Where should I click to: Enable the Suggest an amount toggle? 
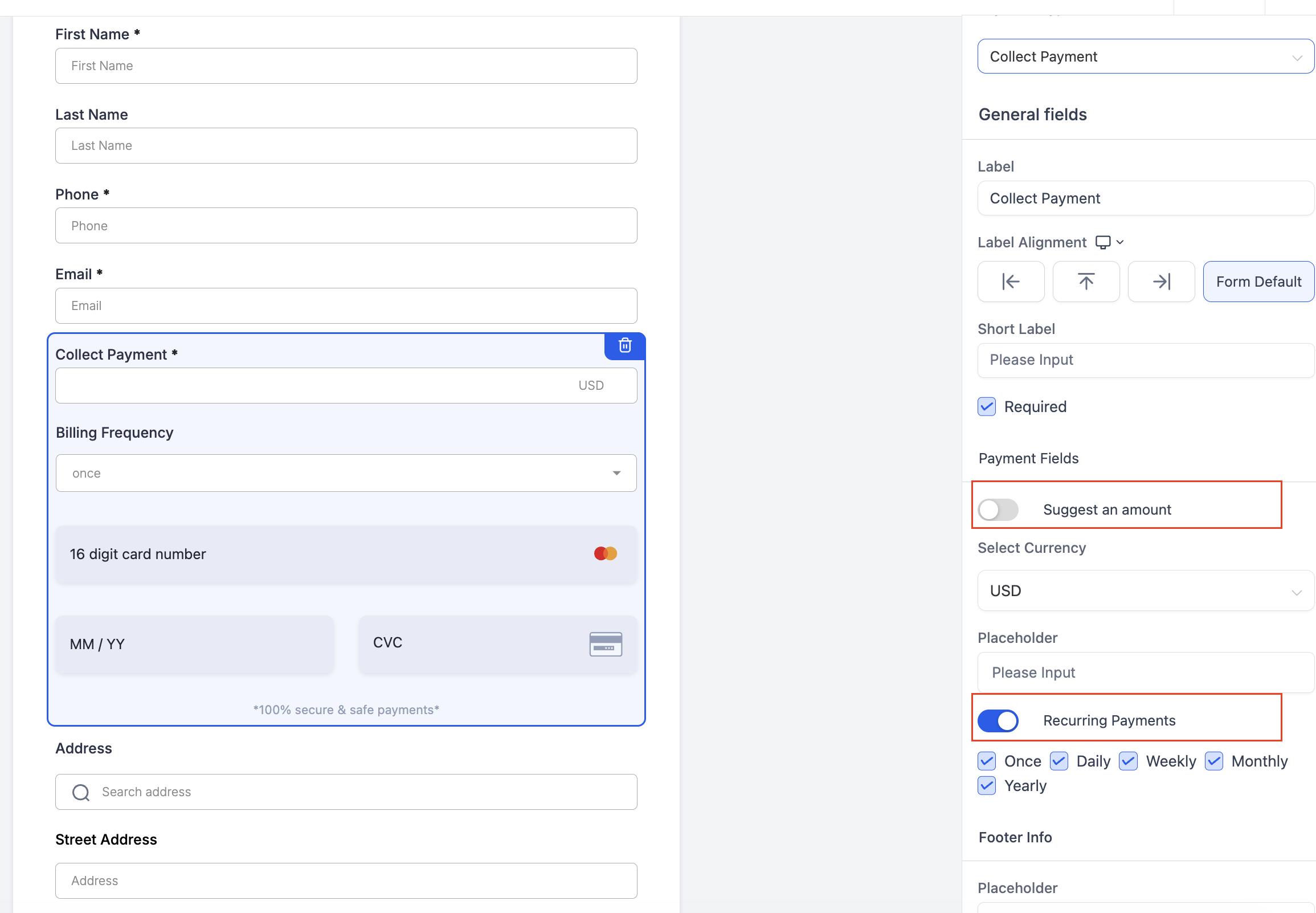[x=998, y=510]
